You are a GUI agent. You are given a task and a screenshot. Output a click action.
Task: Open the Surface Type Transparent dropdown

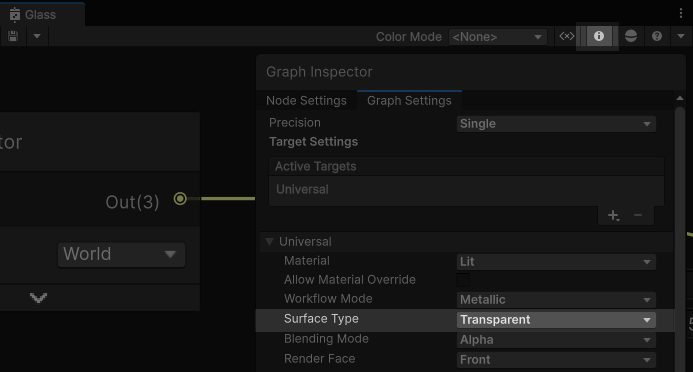pyautogui.click(x=556, y=320)
